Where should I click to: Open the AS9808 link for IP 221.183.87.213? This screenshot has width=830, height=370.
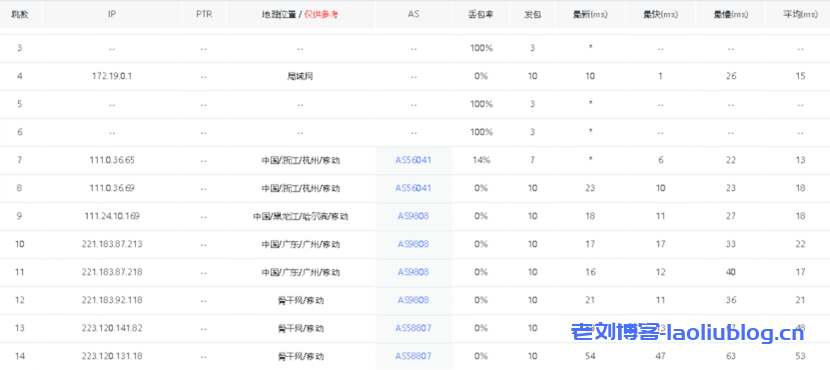pyautogui.click(x=413, y=244)
